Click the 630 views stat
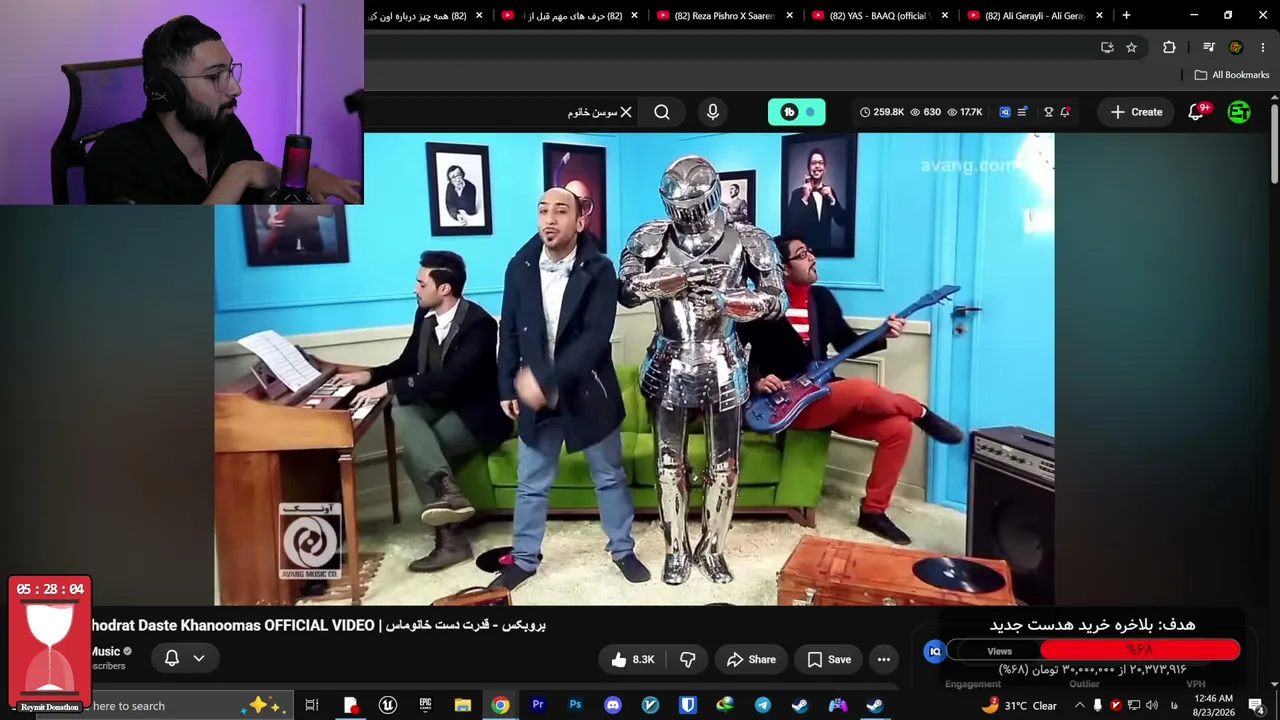 point(925,112)
